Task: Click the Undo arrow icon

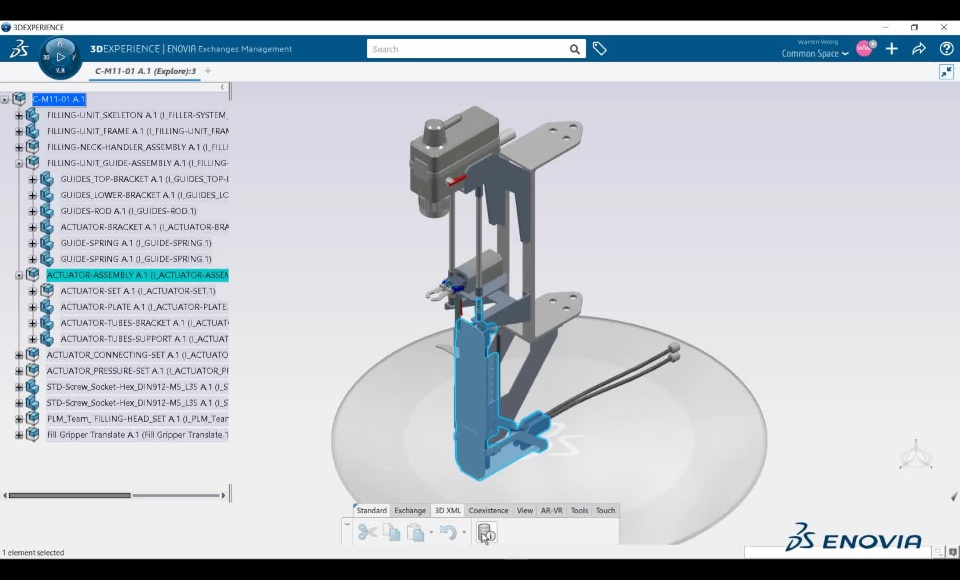Action: click(x=448, y=532)
